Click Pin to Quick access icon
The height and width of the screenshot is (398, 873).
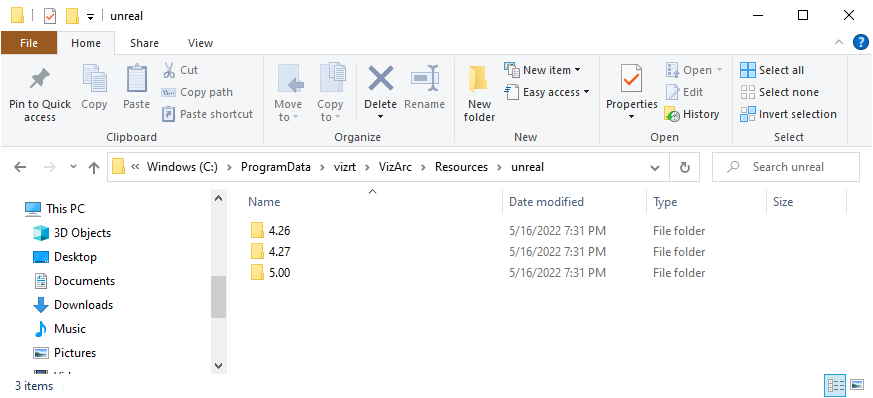40,79
